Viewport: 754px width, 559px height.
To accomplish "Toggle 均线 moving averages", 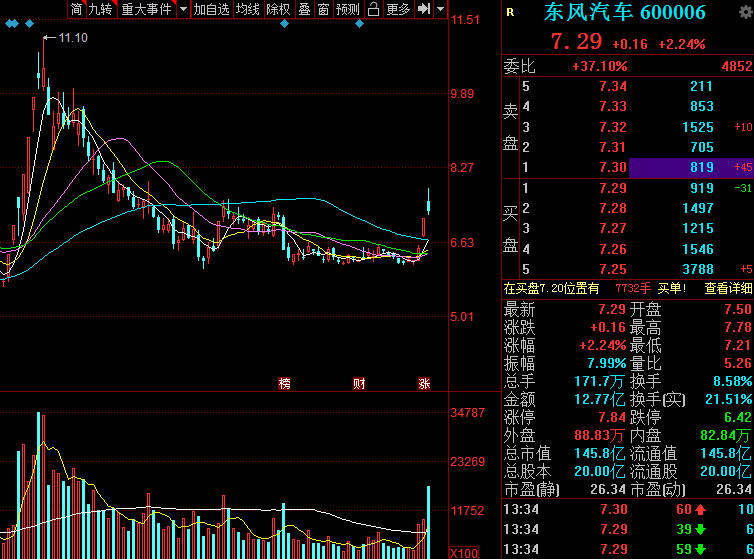I will click(248, 9).
